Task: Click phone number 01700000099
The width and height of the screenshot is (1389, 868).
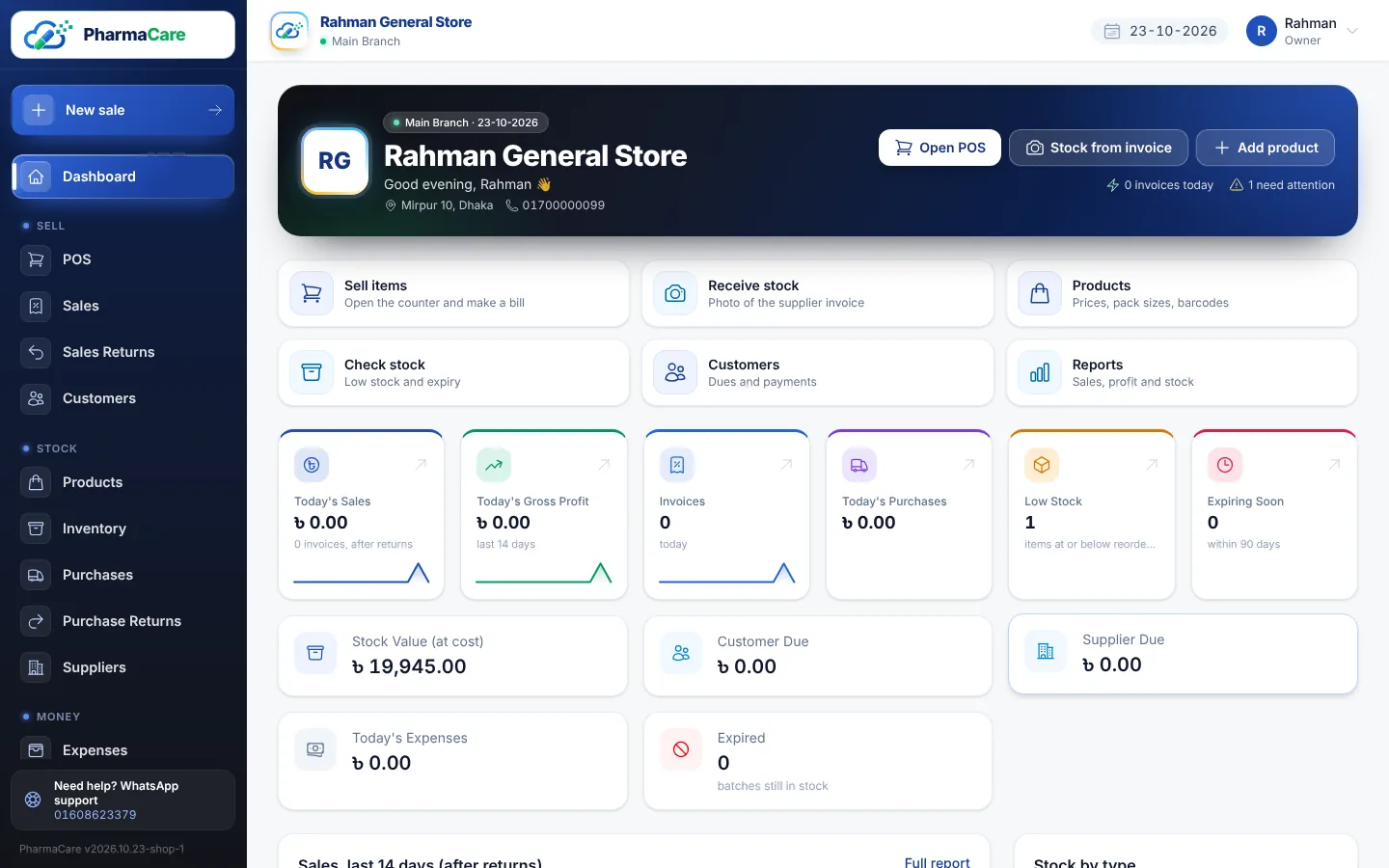Action: point(563,205)
